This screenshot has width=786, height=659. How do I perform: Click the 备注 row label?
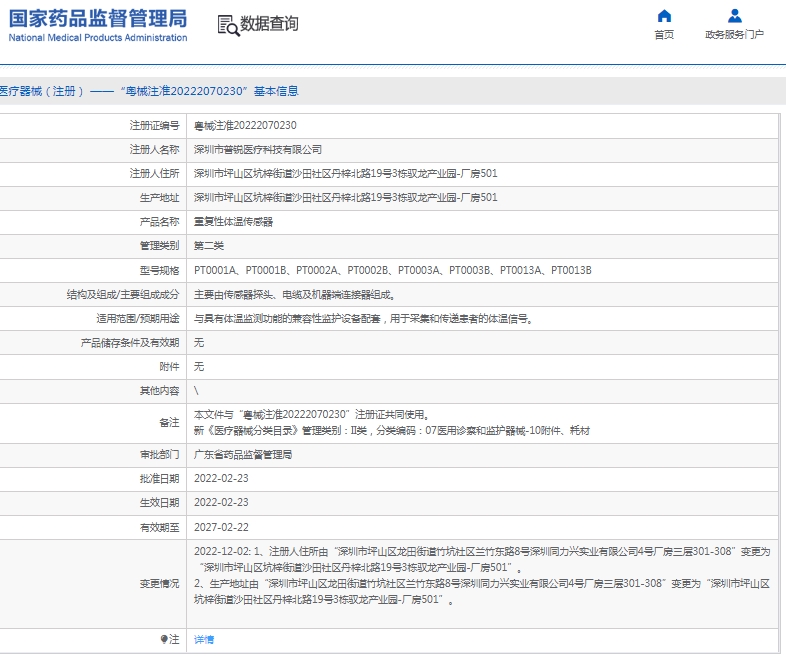point(169,423)
